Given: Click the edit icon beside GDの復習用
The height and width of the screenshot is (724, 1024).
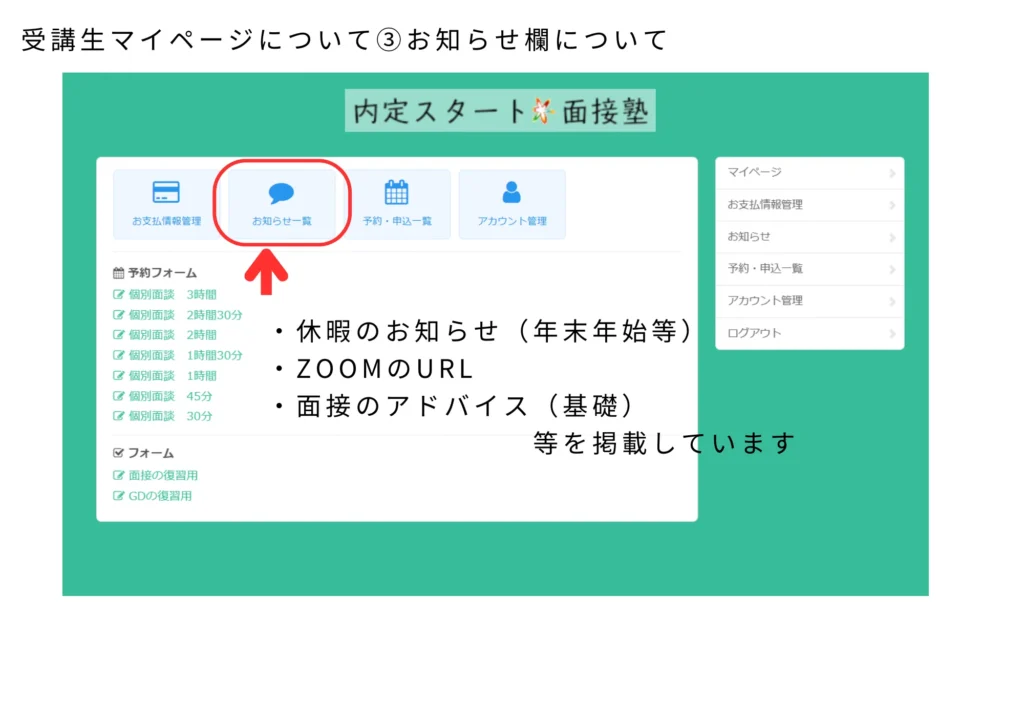Looking at the screenshot, I should point(119,496).
